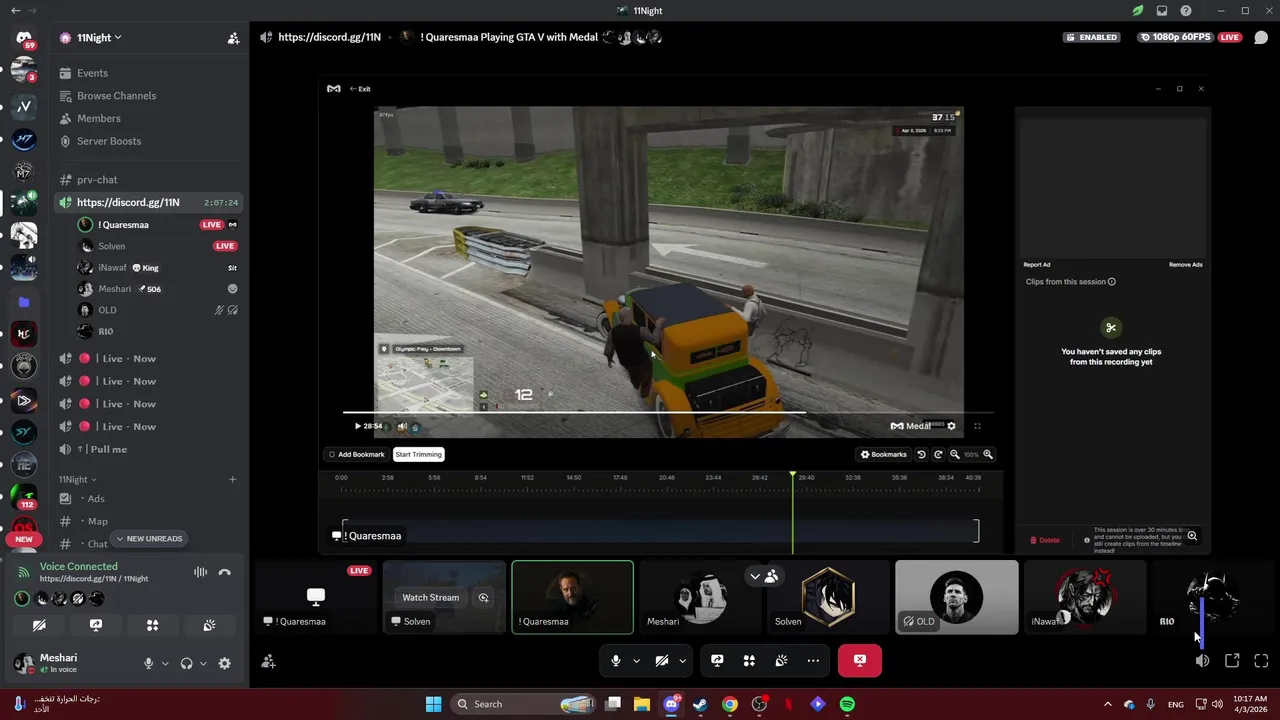Select the ! Quaresmaa clip track on timeline
Viewport: 1280px width, 720px height.
[x=660, y=530]
